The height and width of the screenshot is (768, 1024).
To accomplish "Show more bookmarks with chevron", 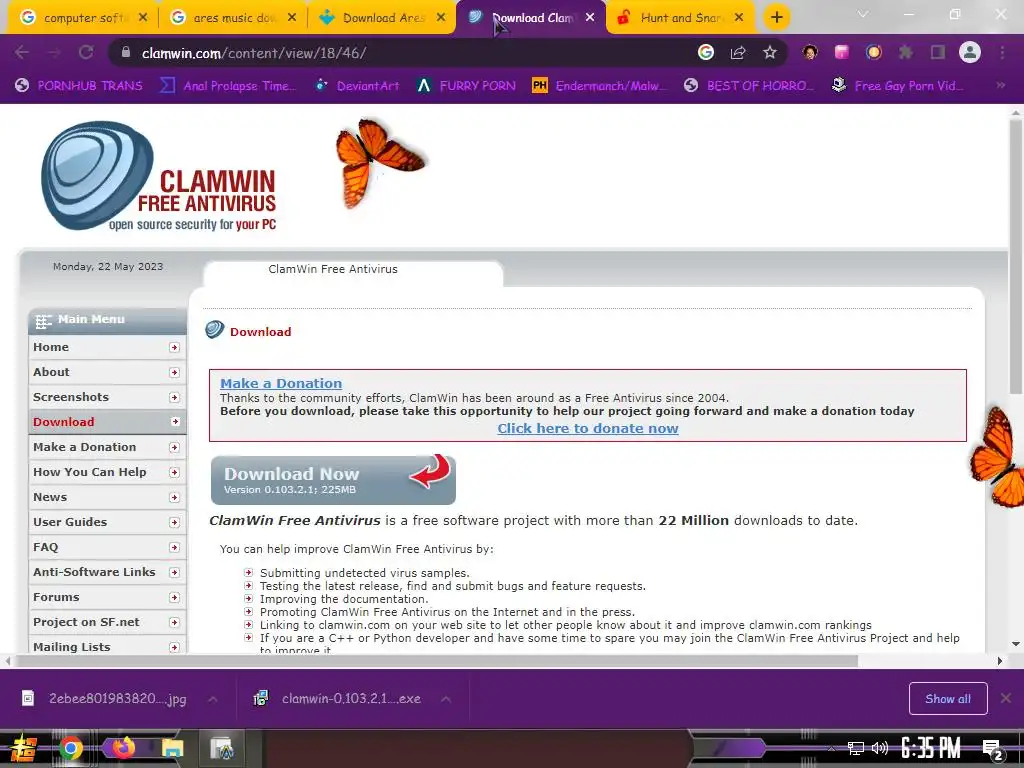I will (x=1000, y=85).
